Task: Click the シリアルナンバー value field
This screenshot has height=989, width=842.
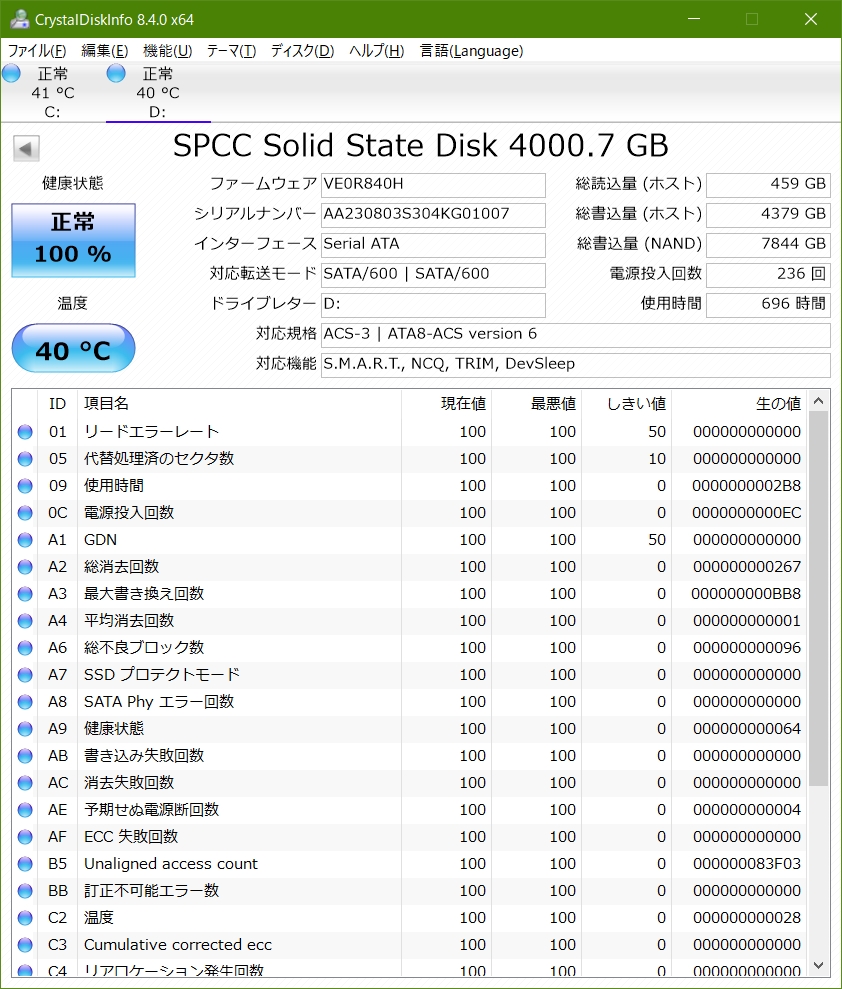Action: 433,214
